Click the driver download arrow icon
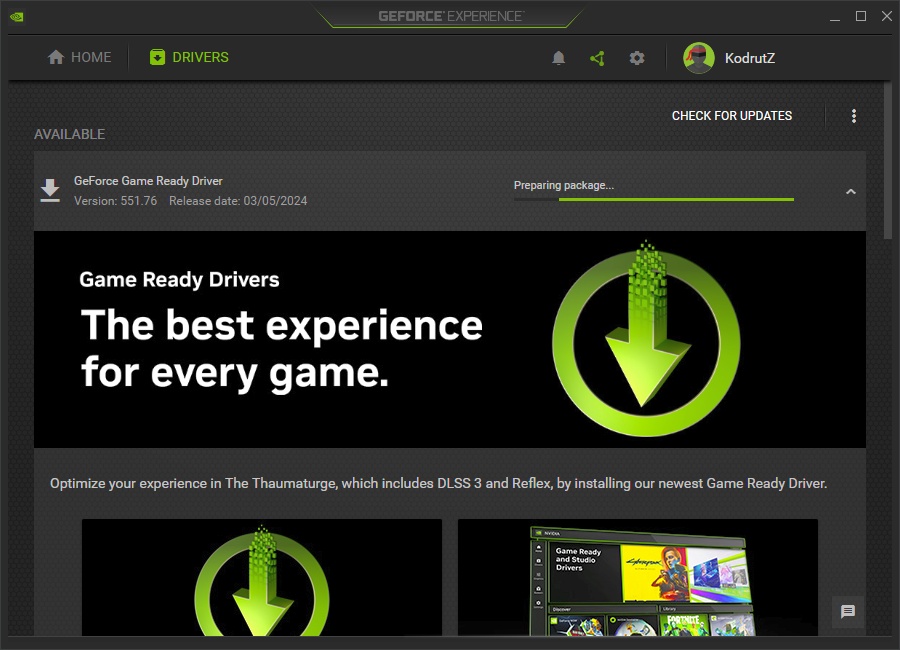The image size is (900, 650). point(50,190)
